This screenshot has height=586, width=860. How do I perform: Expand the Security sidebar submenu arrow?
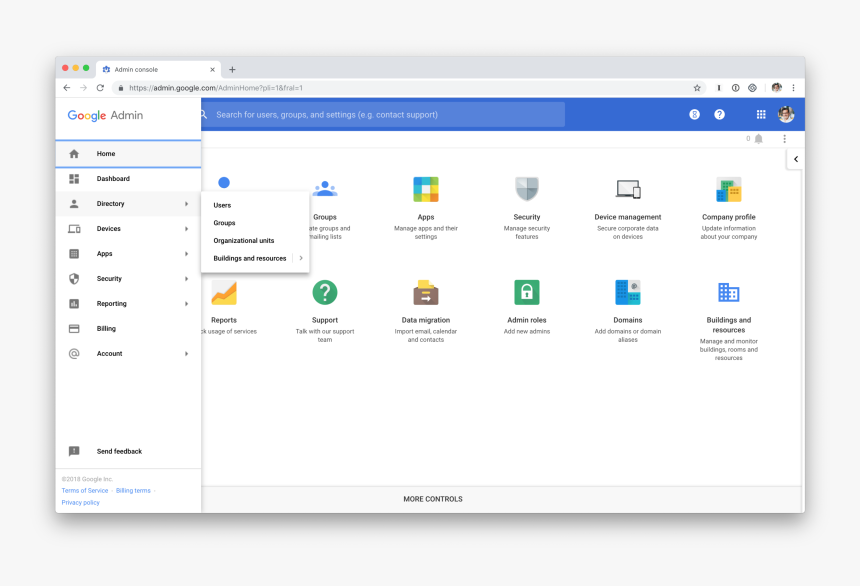(186, 279)
